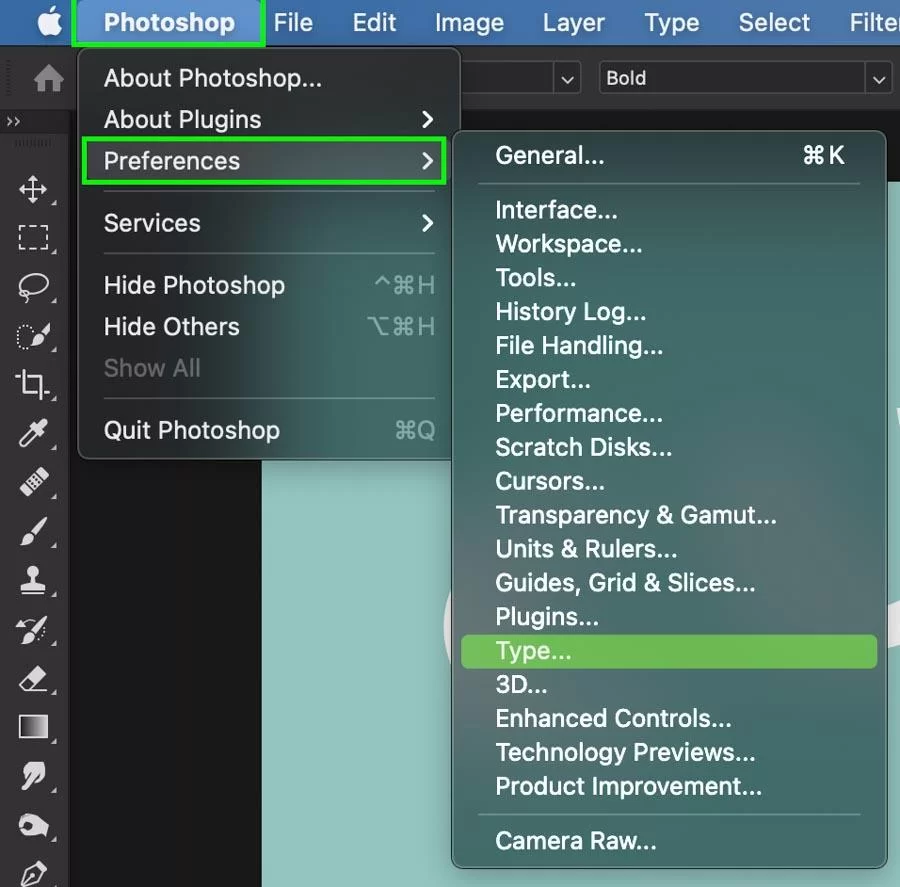Open Workspace... preferences
The height and width of the screenshot is (887, 900).
[669, 244]
